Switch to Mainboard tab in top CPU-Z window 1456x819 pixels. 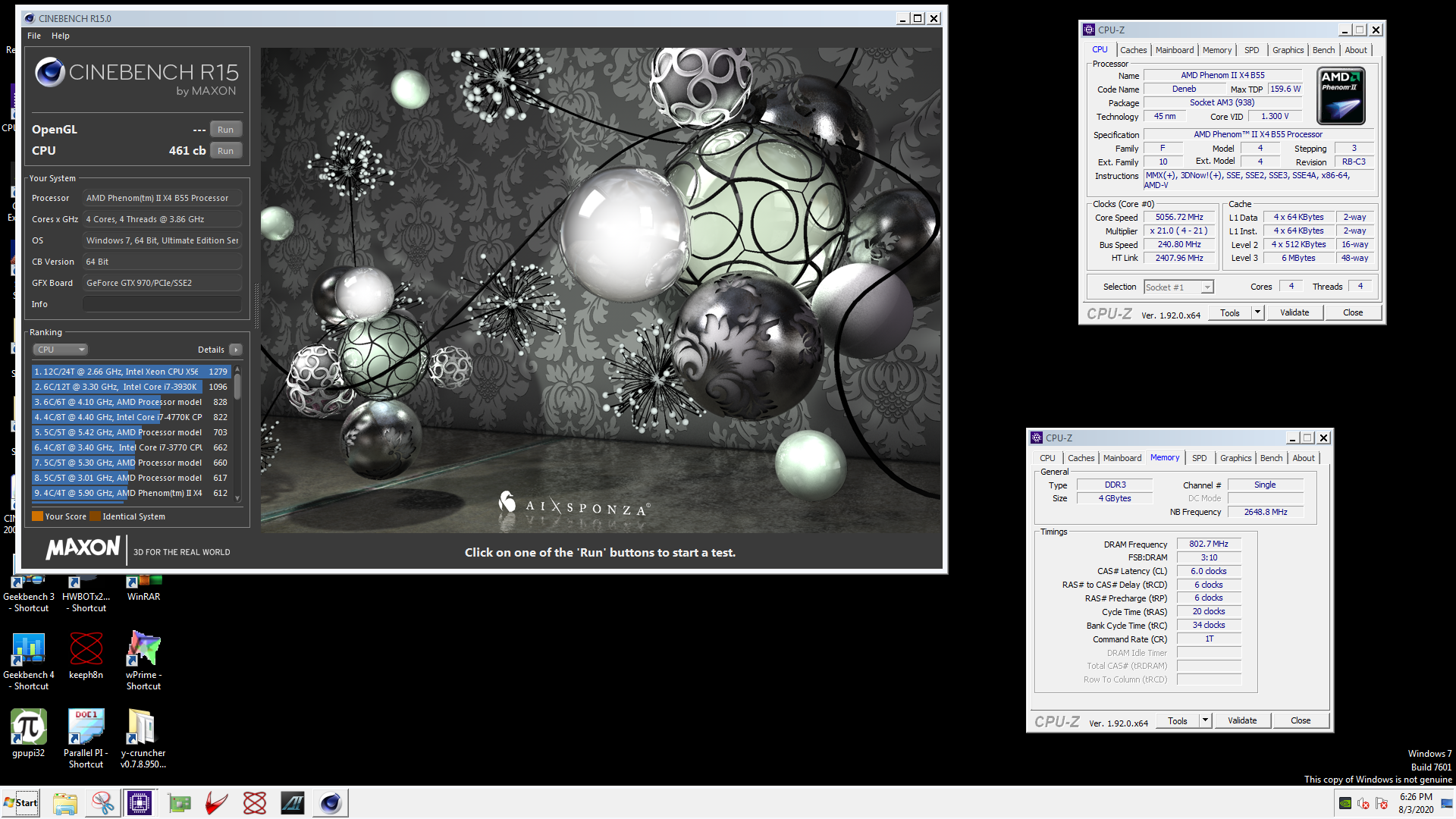click(1175, 50)
